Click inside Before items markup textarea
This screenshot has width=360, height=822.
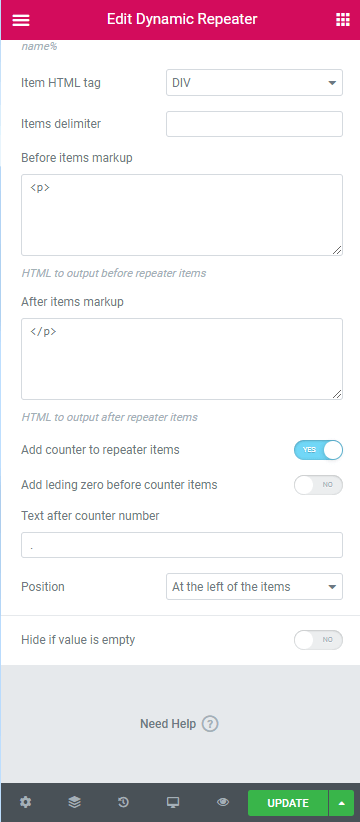pos(182,215)
